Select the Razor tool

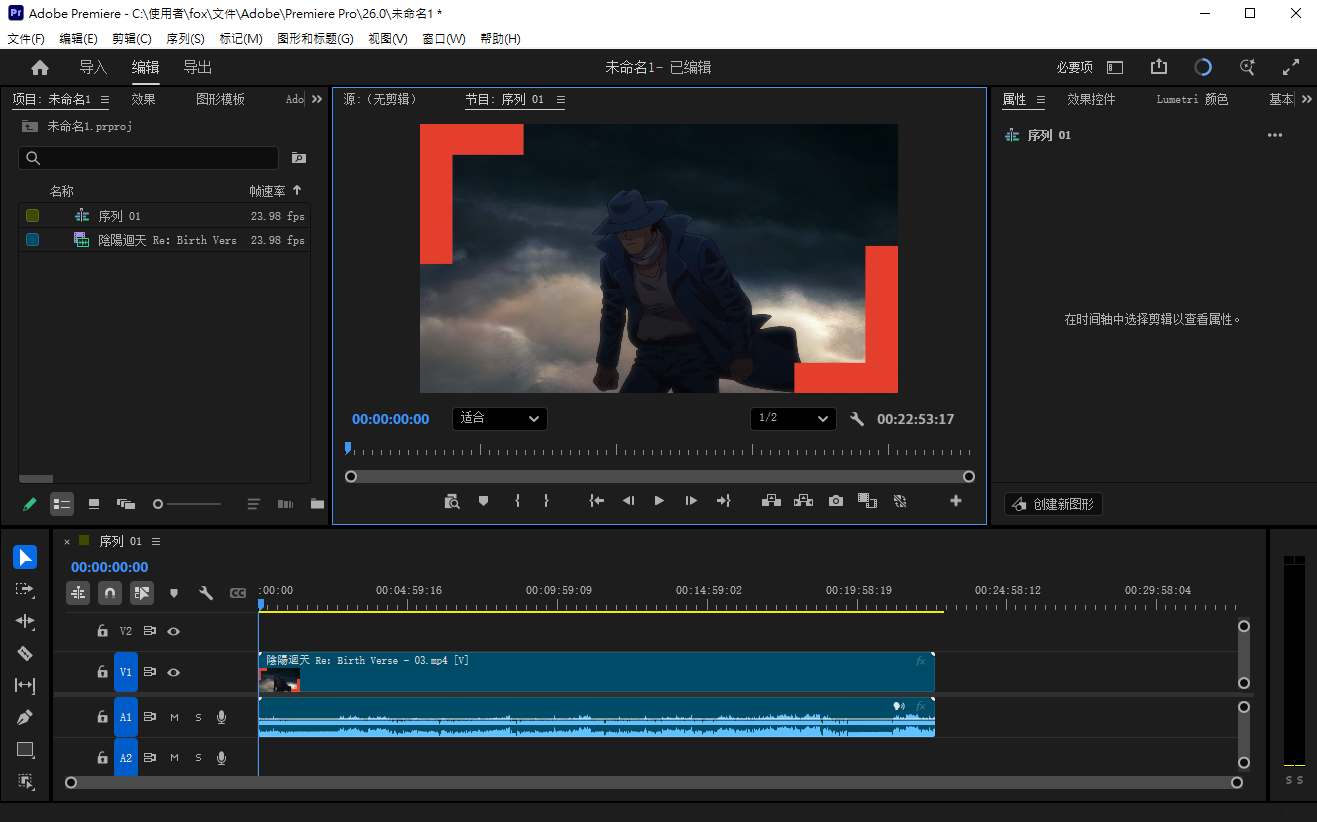[25, 653]
